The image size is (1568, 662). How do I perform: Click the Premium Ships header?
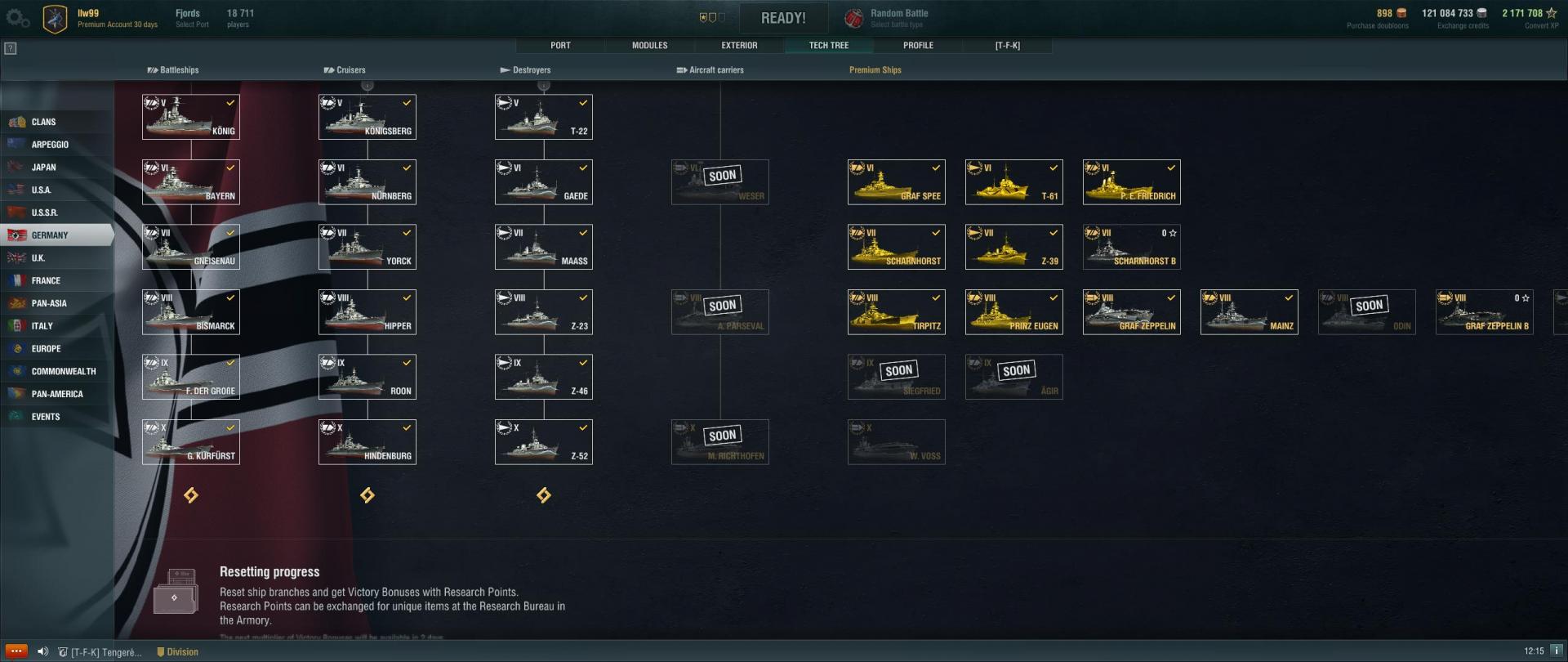[x=875, y=69]
